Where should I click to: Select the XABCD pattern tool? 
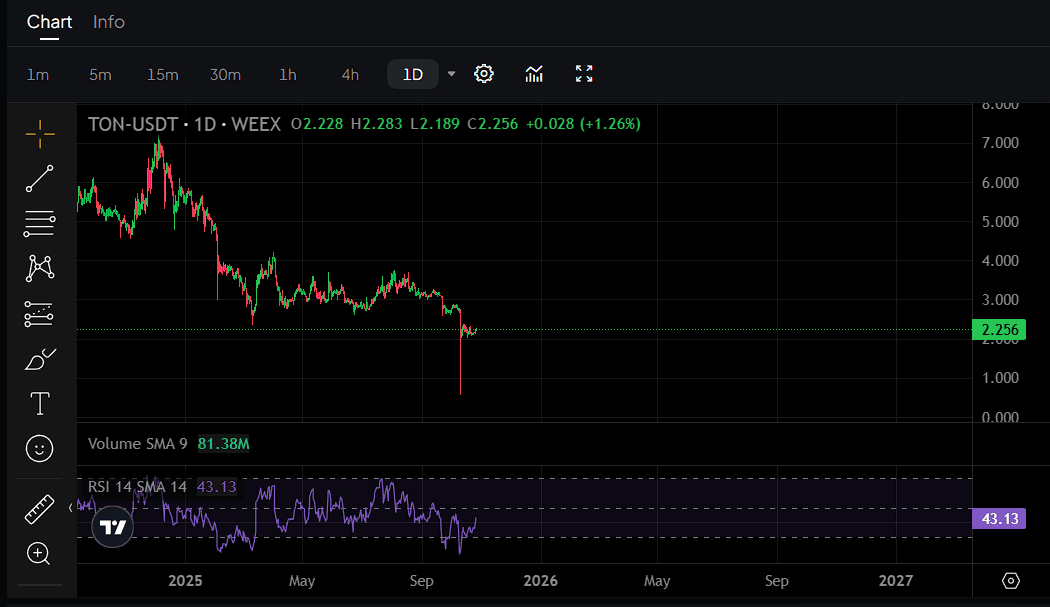[x=39, y=268]
